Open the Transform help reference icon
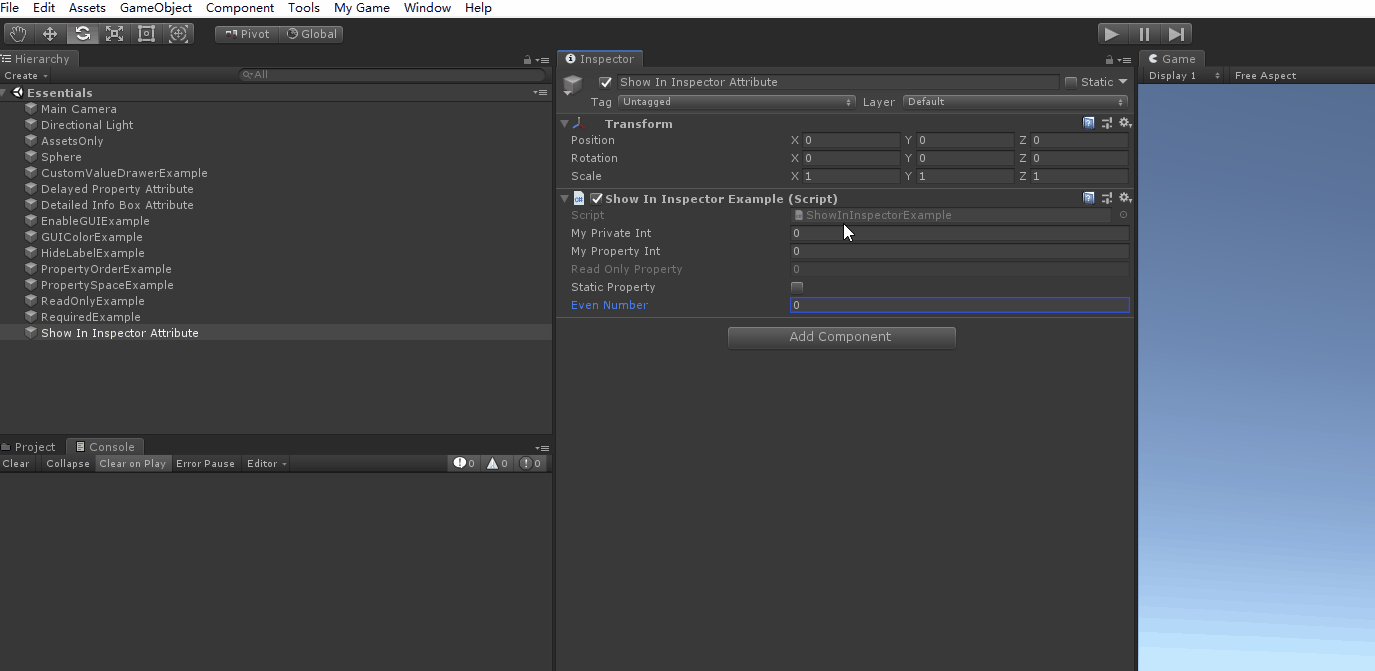 click(1089, 123)
